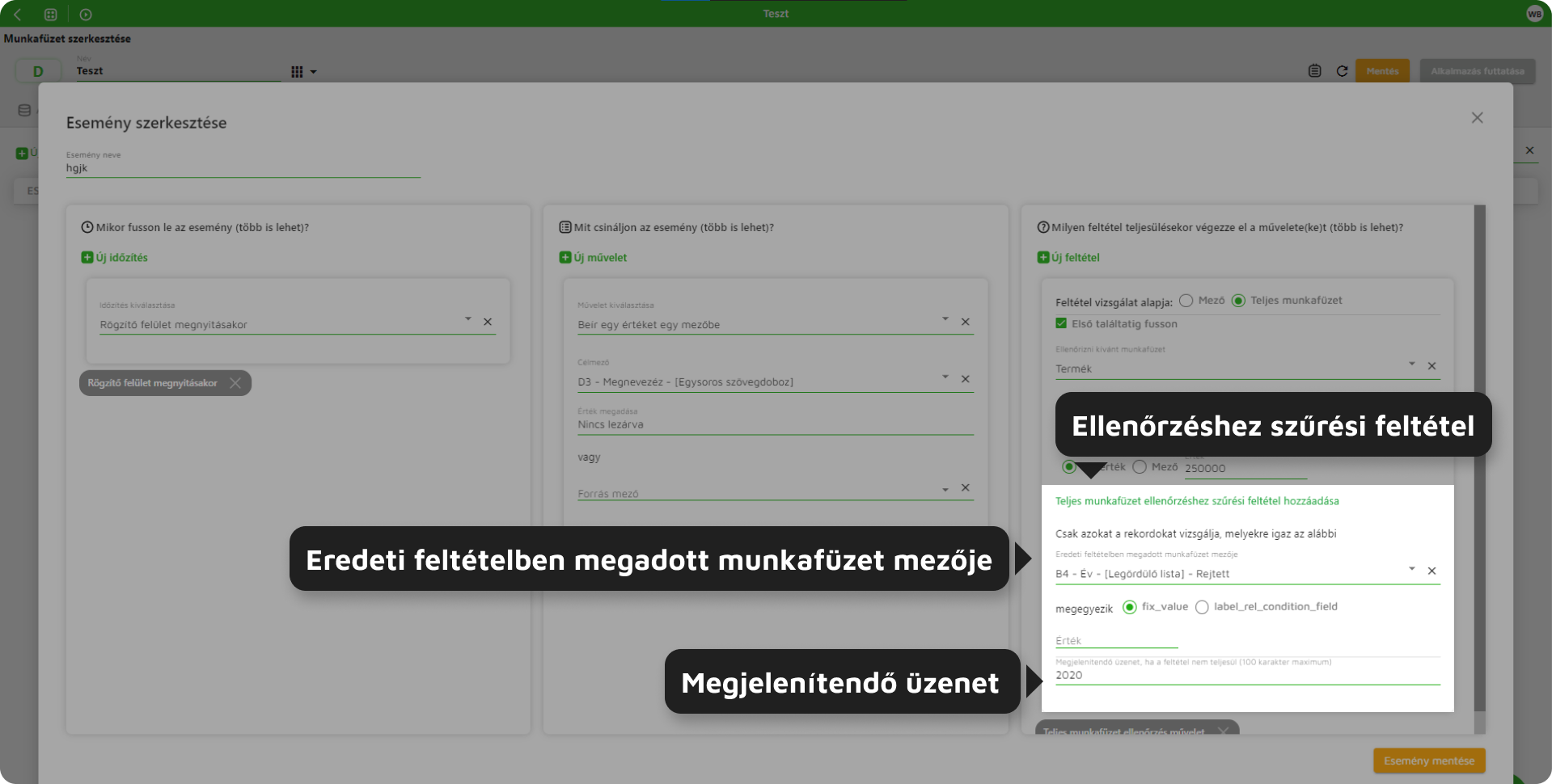
Task: Click the clock icon beside Mikor fusson le
Action: pos(87,227)
